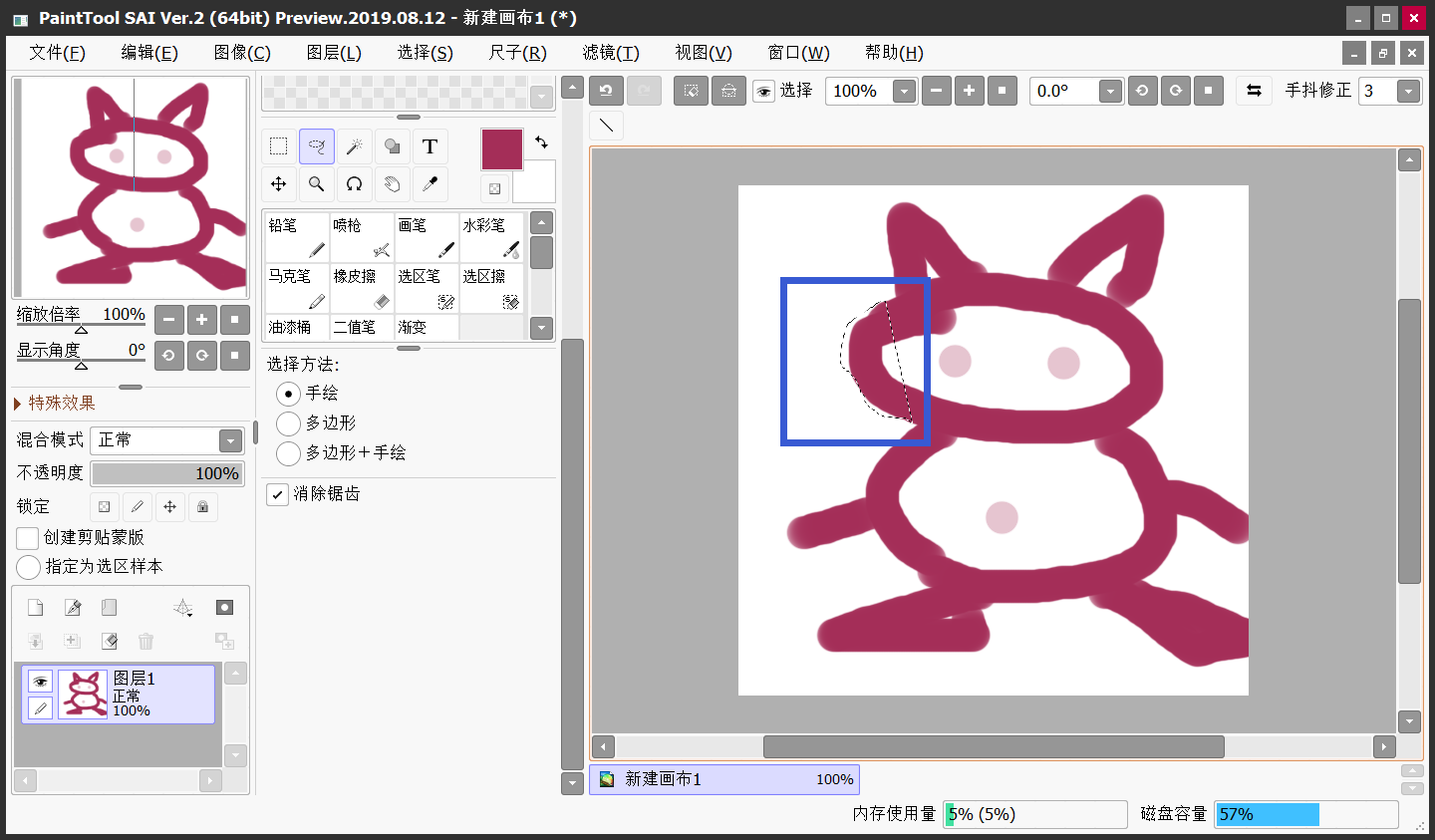Click the invert selection toolbar icon

[x=728, y=91]
